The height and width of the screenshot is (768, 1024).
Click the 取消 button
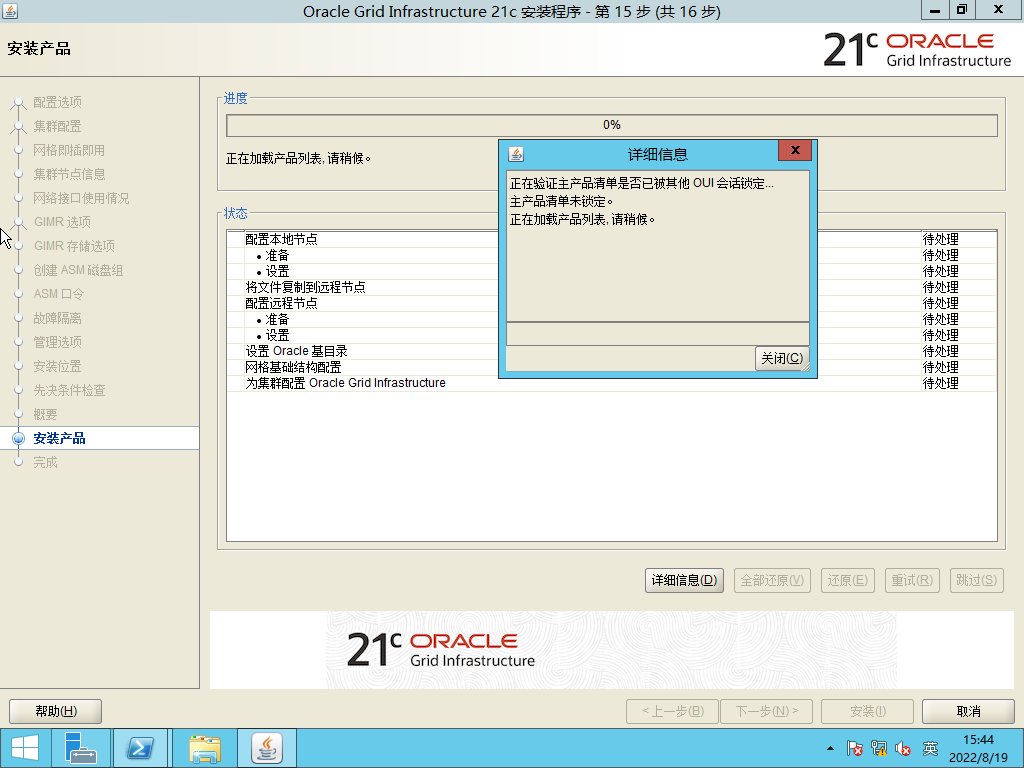968,711
